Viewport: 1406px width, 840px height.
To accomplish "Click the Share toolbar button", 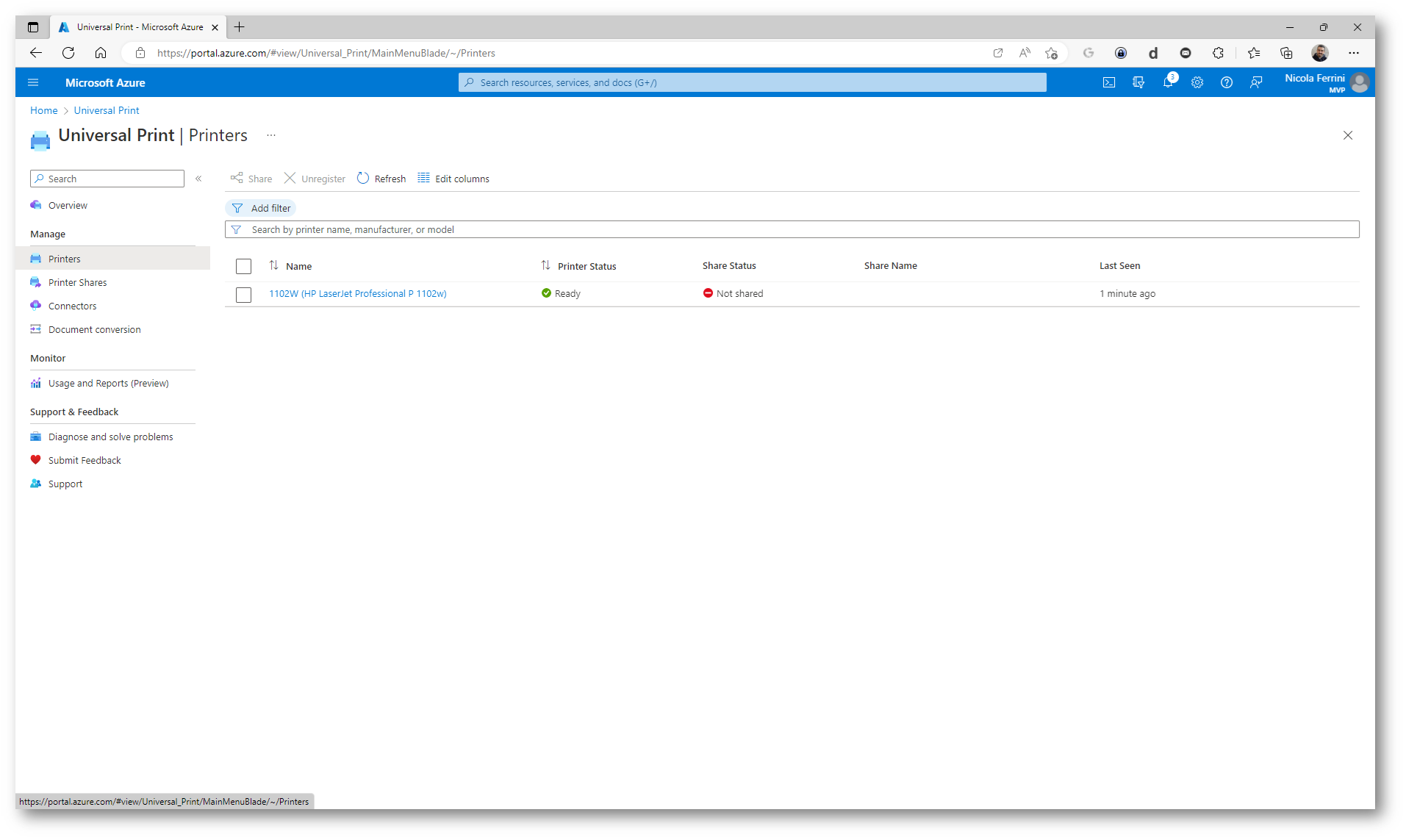I will tap(251, 179).
